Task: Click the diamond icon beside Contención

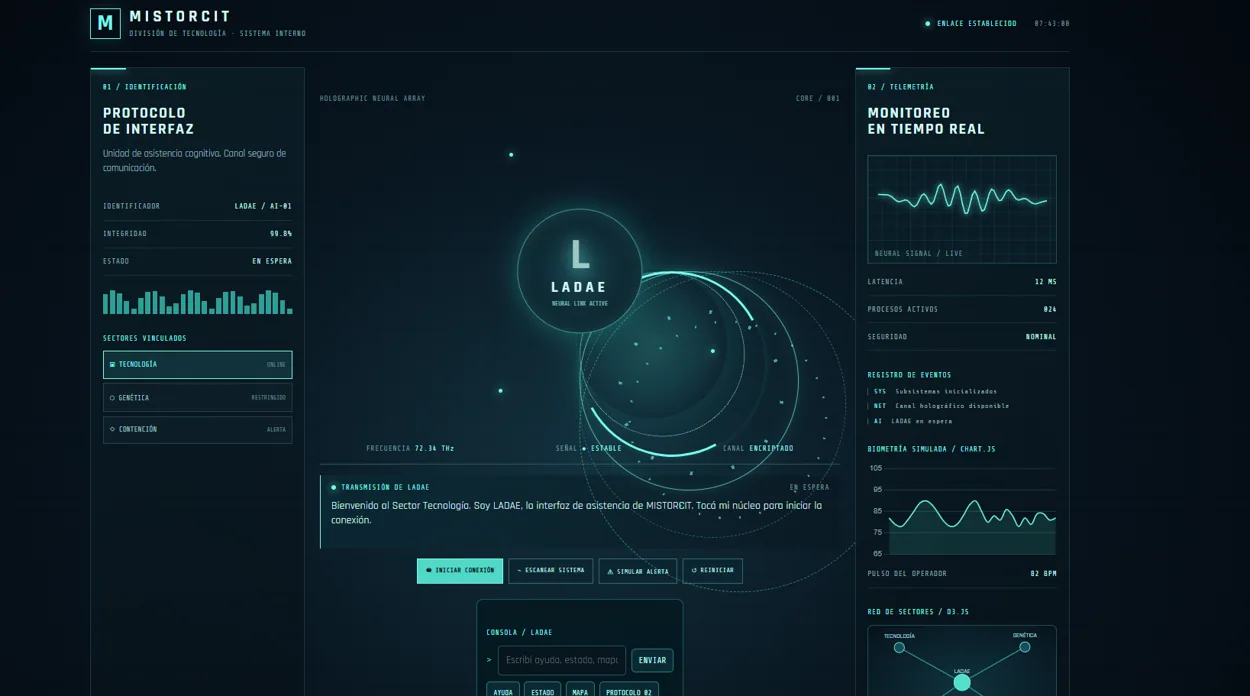Action: [112, 429]
